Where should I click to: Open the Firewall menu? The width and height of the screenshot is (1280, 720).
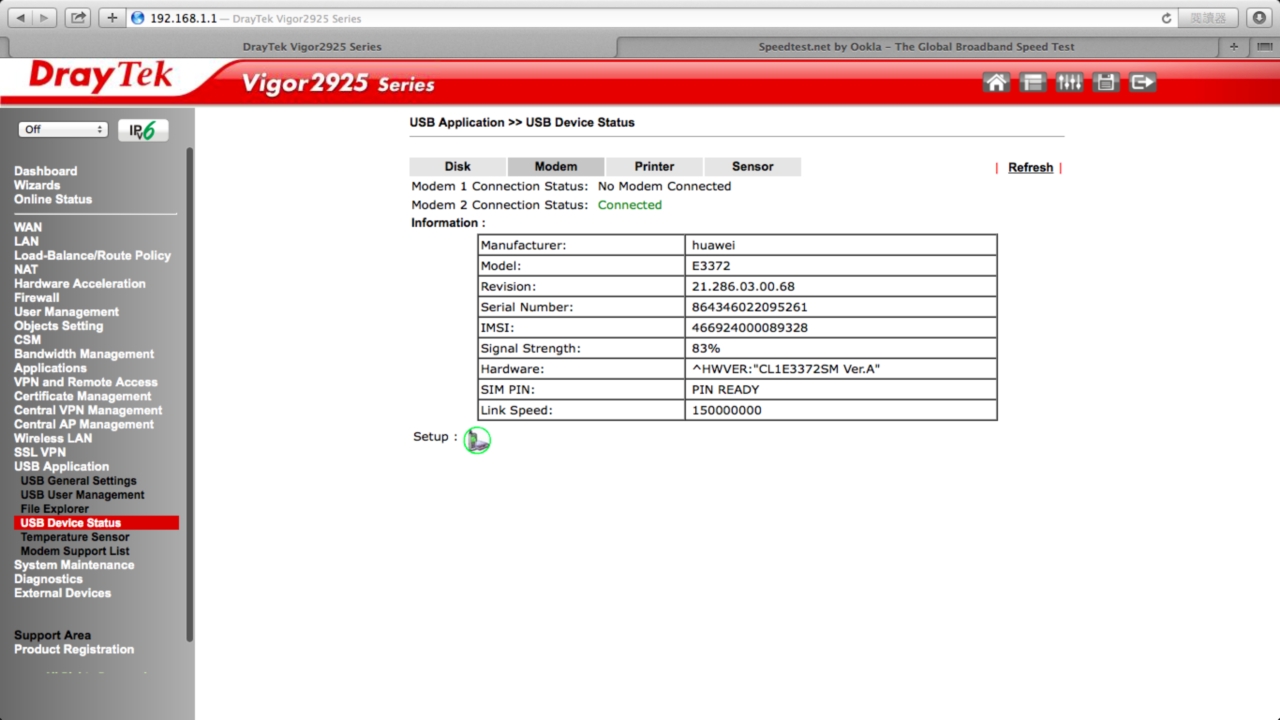[37, 297]
